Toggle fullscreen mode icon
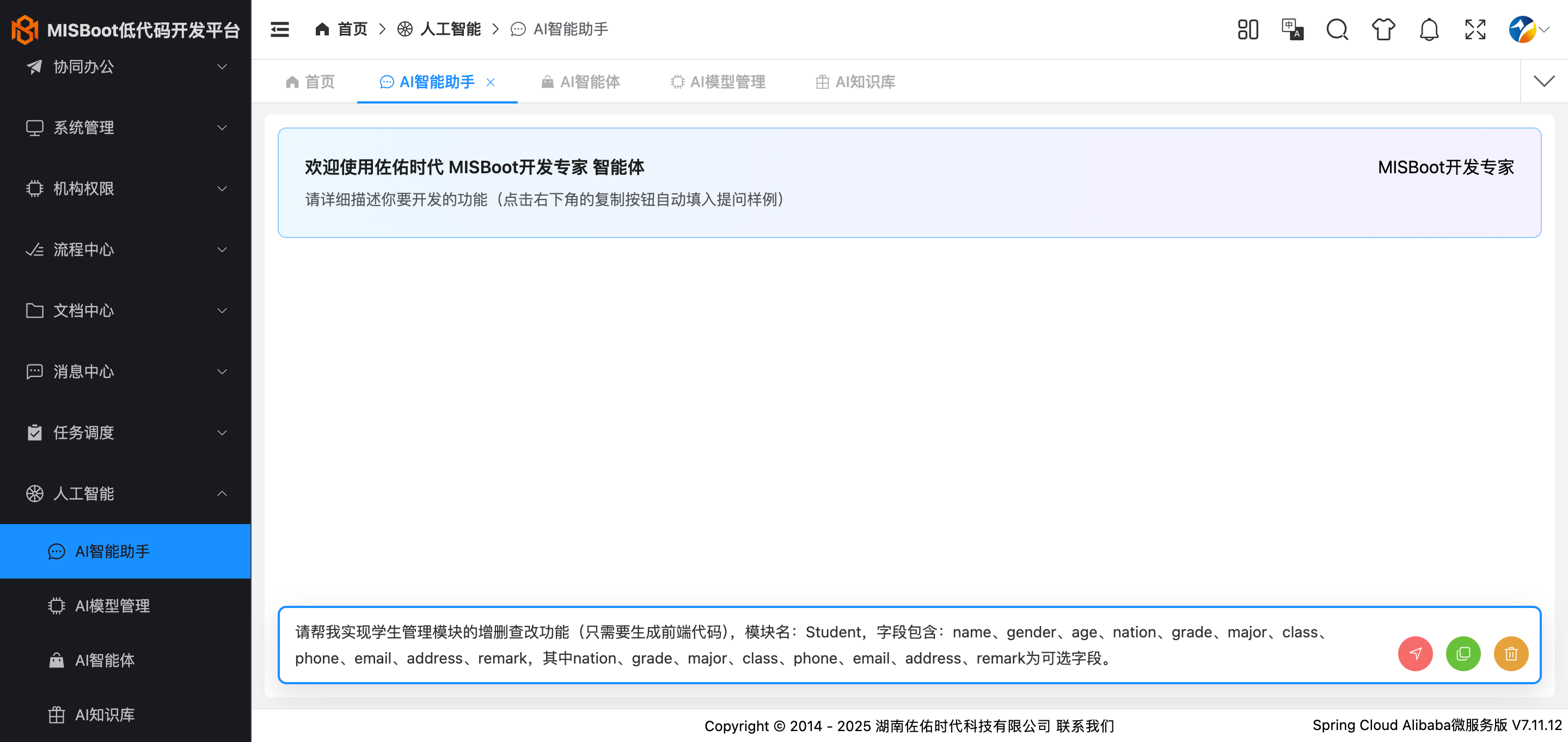Image resolution: width=1568 pixels, height=742 pixels. [1475, 29]
